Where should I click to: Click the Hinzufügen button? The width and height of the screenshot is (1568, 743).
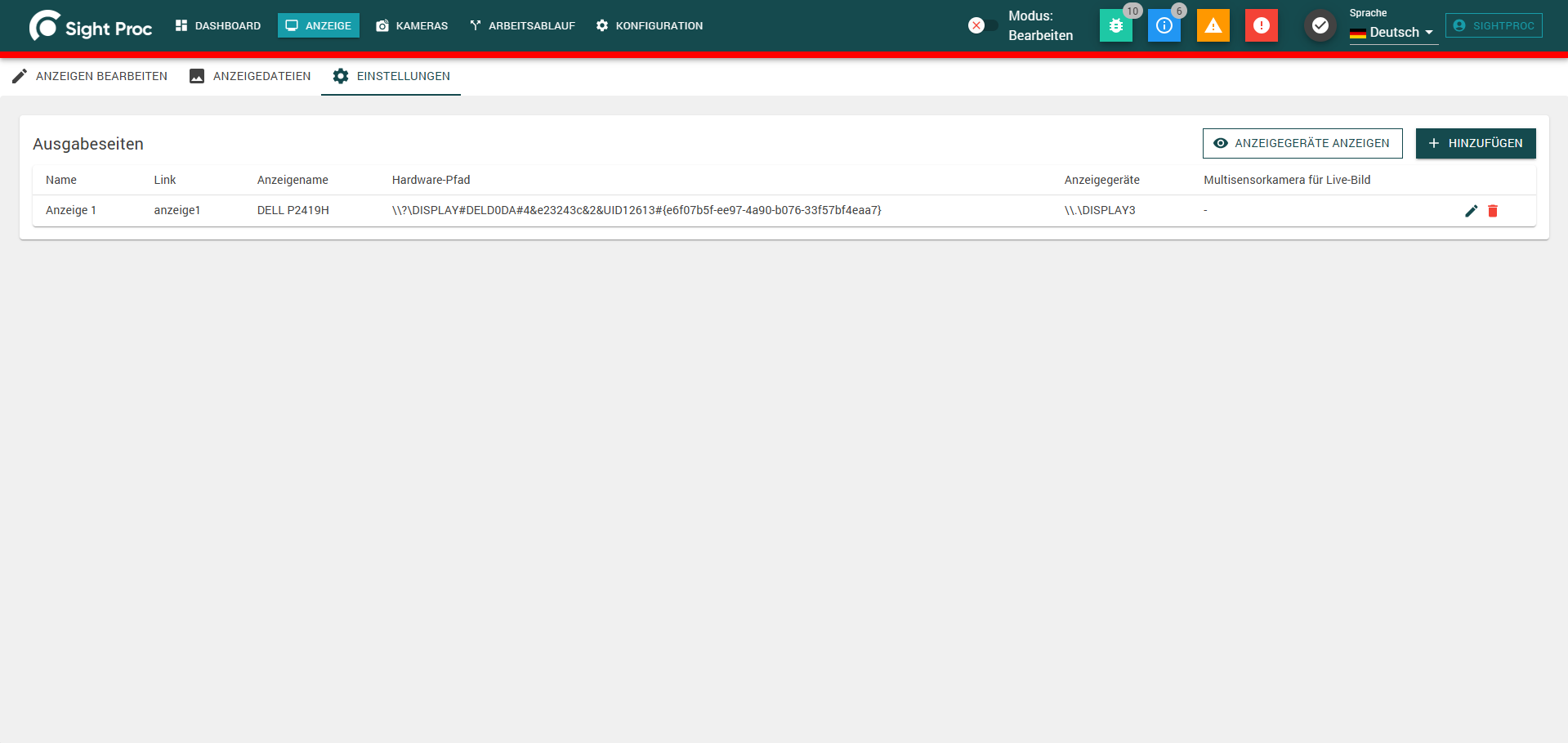[1476, 143]
